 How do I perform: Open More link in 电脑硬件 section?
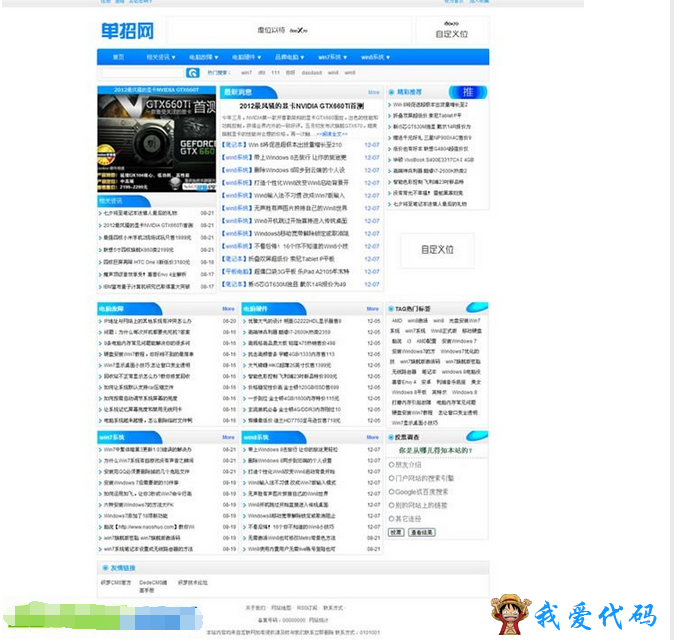373,309
